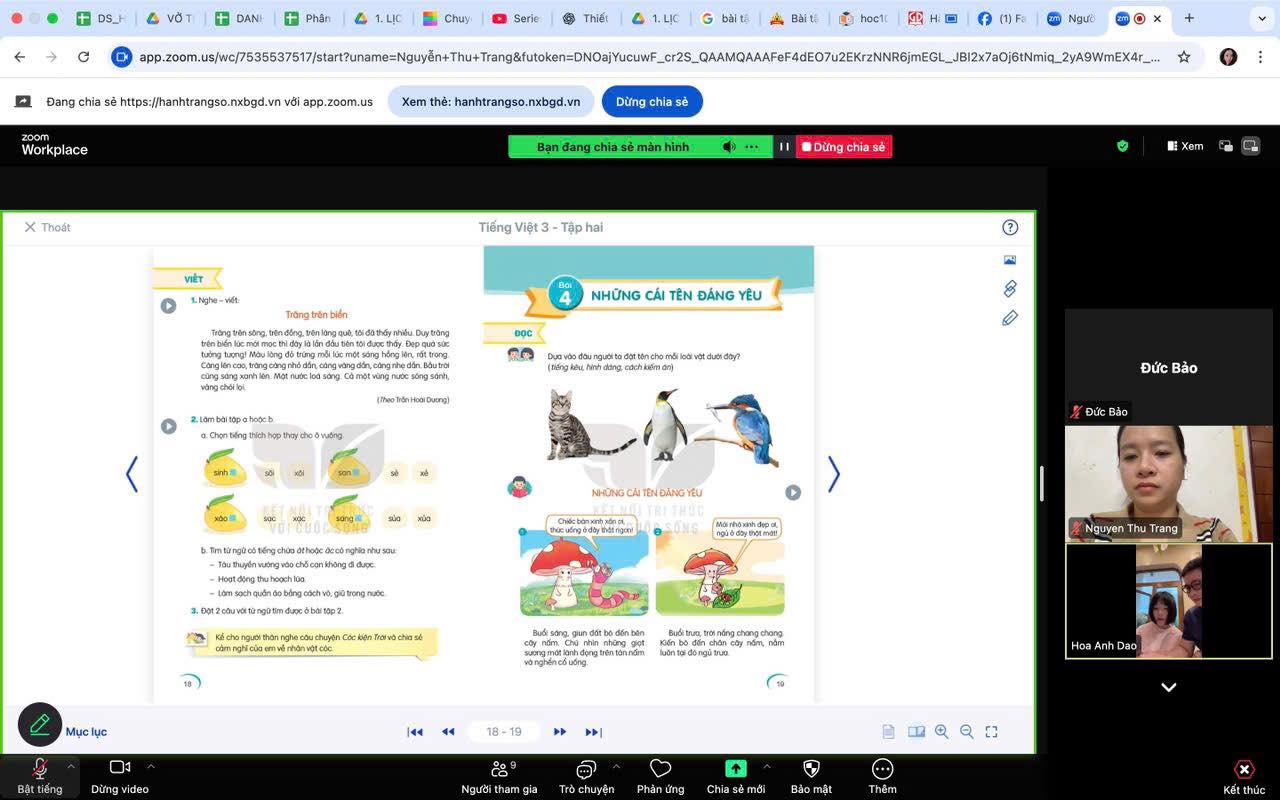The image size is (1280, 800).
Task: Click the pencil tool in ebook sidebar
Action: 1010,318
